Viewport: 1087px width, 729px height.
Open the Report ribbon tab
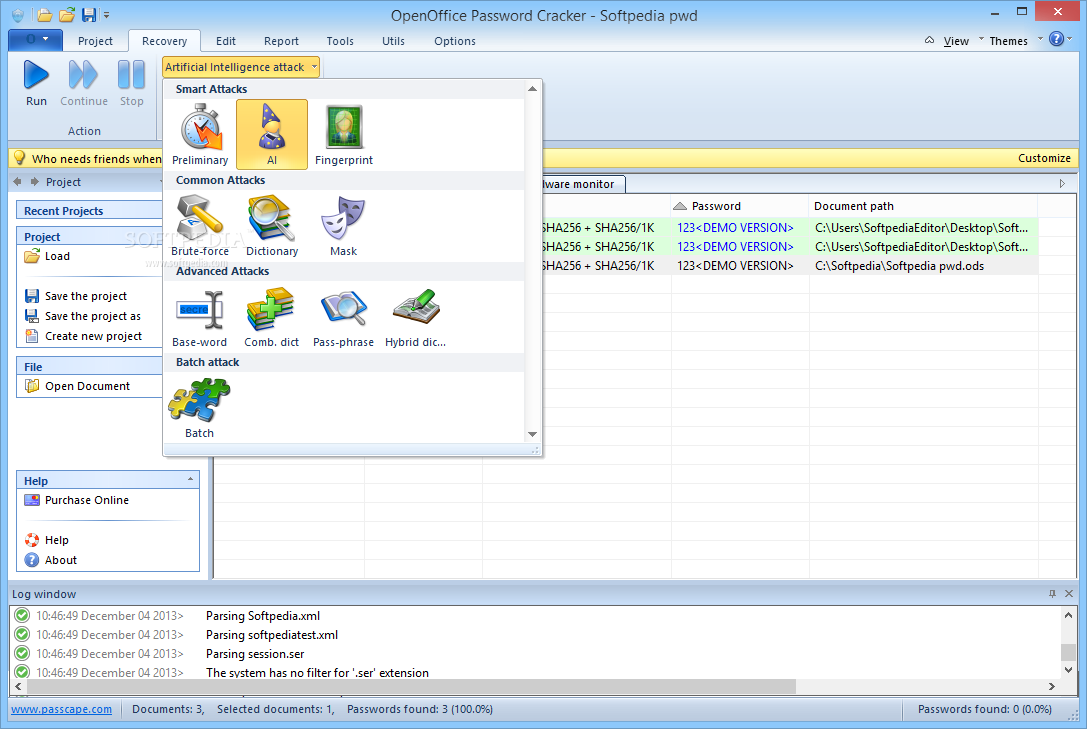[281, 41]
